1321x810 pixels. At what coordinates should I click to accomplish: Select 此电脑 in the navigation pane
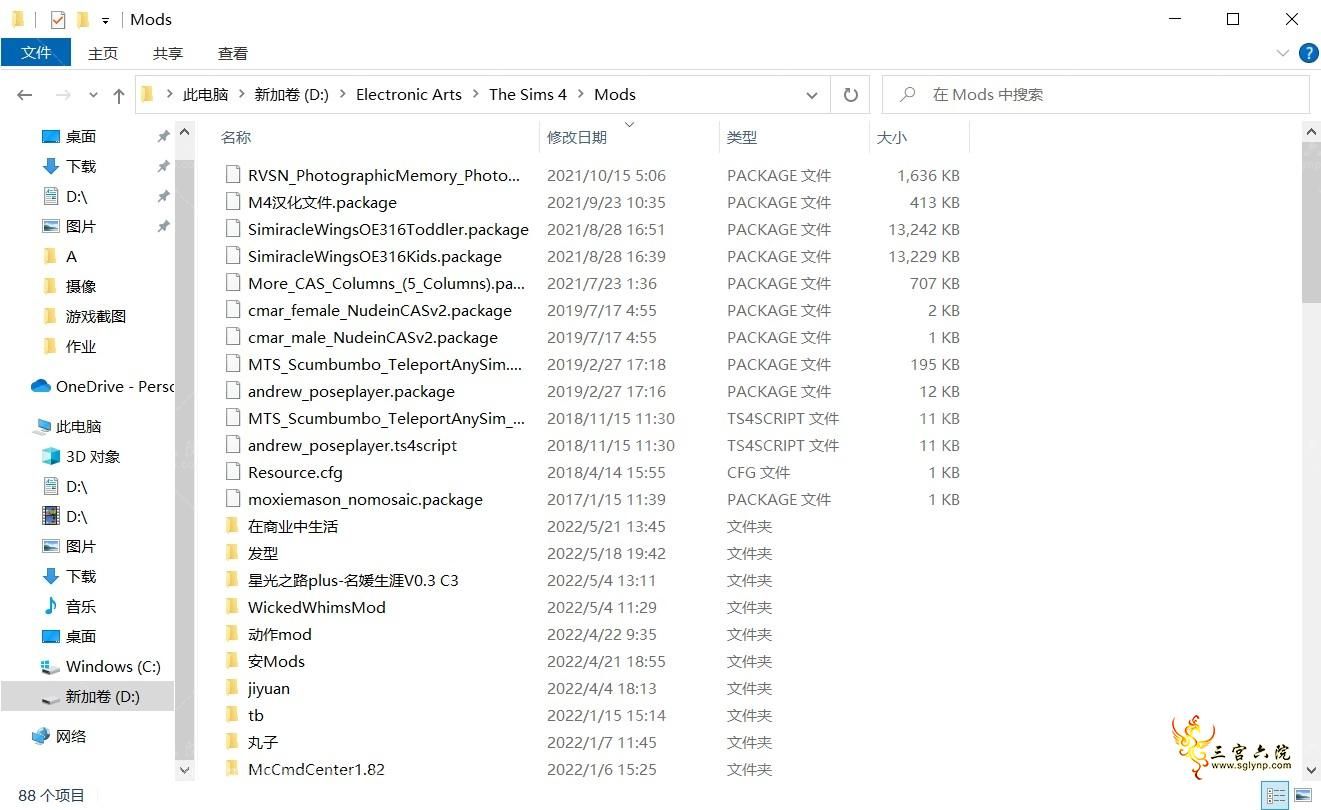(79, 427)
